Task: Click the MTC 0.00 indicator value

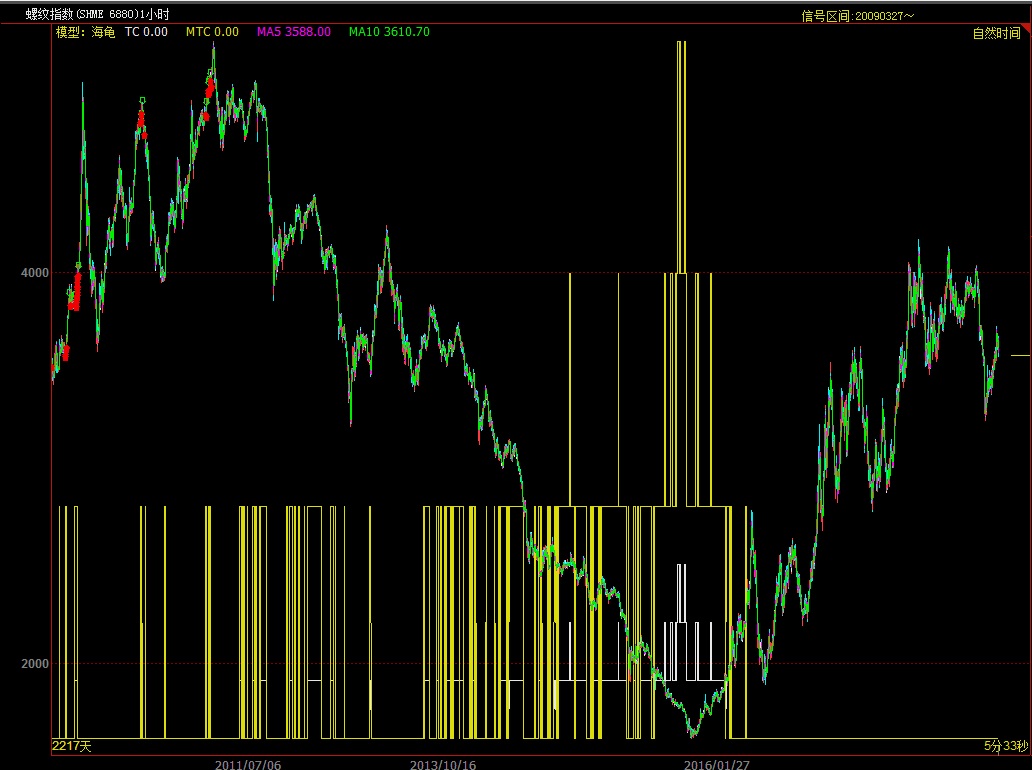Action: coord(212,32)
